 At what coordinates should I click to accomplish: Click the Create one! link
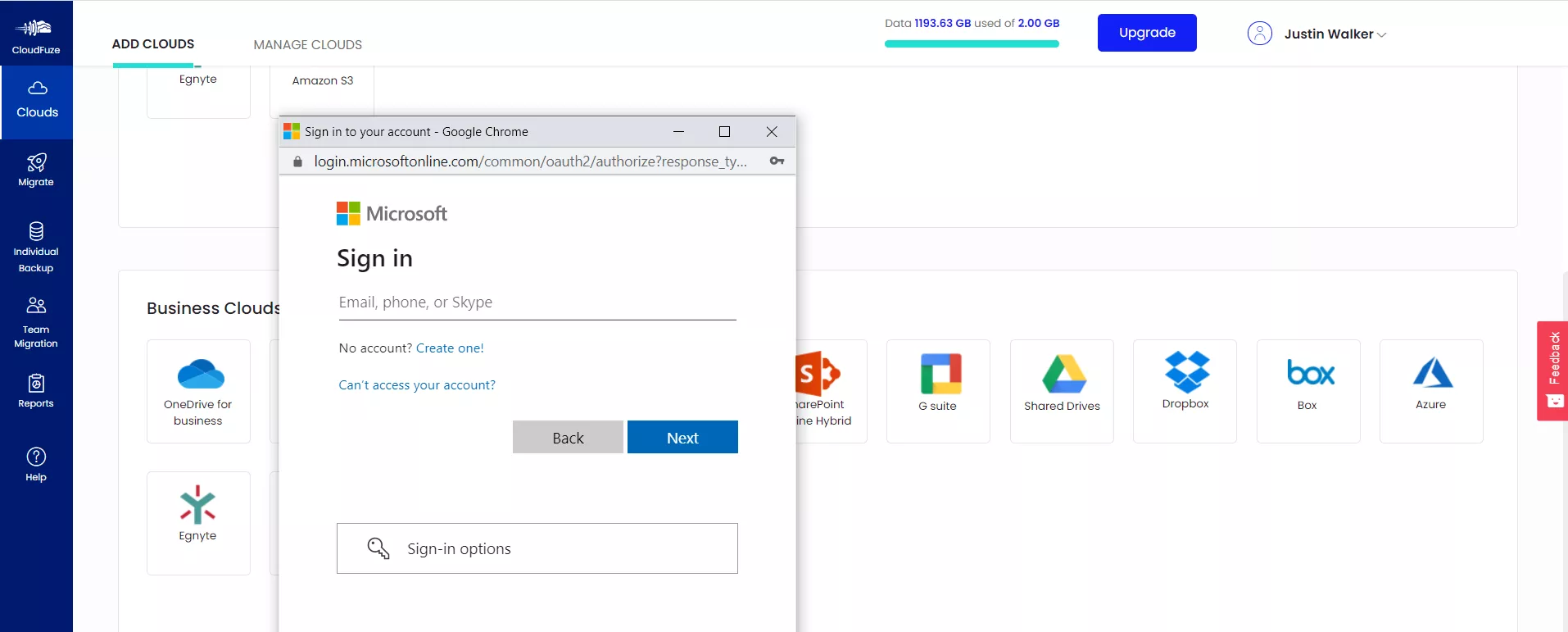tap(450, 348)
